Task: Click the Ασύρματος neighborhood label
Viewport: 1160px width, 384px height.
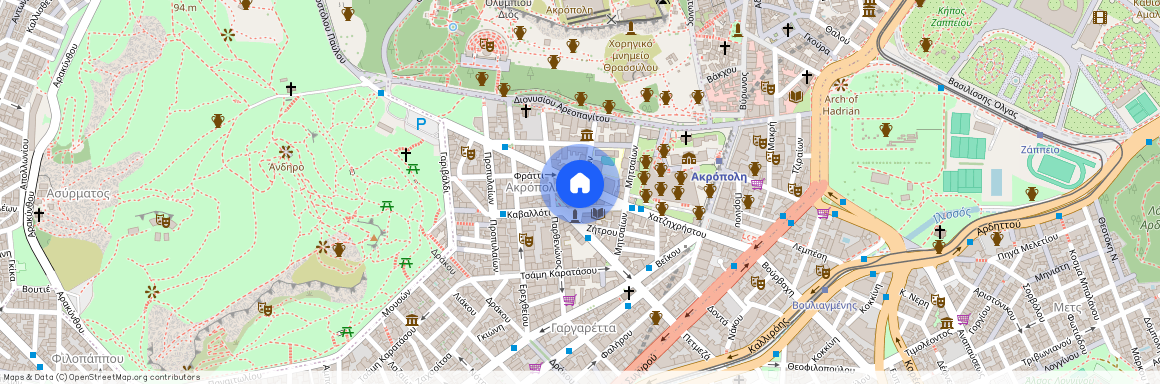Action: (78, 193)
